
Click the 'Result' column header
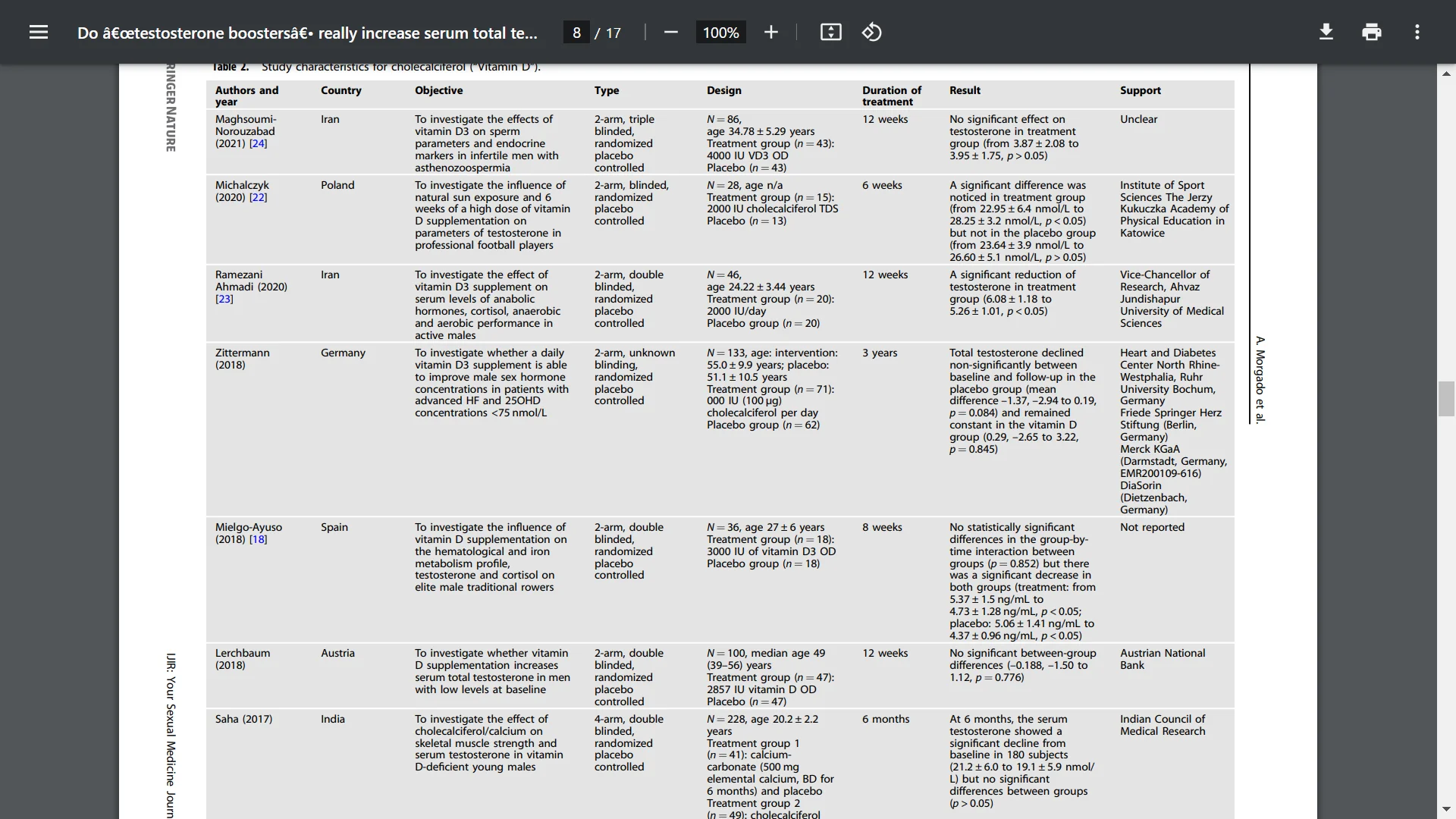tap(965, 90)
